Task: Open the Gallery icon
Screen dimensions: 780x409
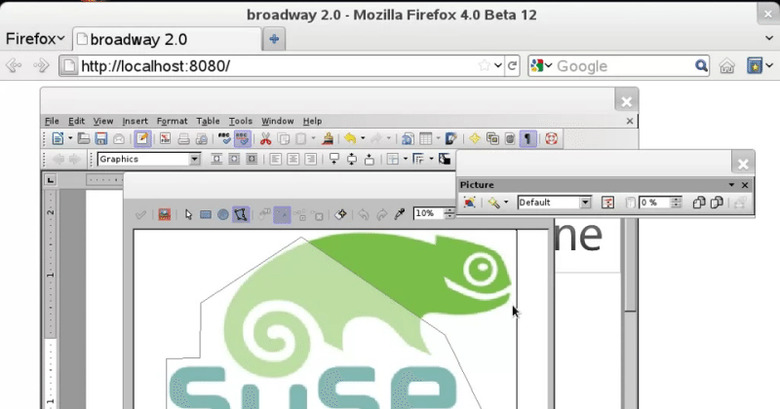Action: [492, 138]
